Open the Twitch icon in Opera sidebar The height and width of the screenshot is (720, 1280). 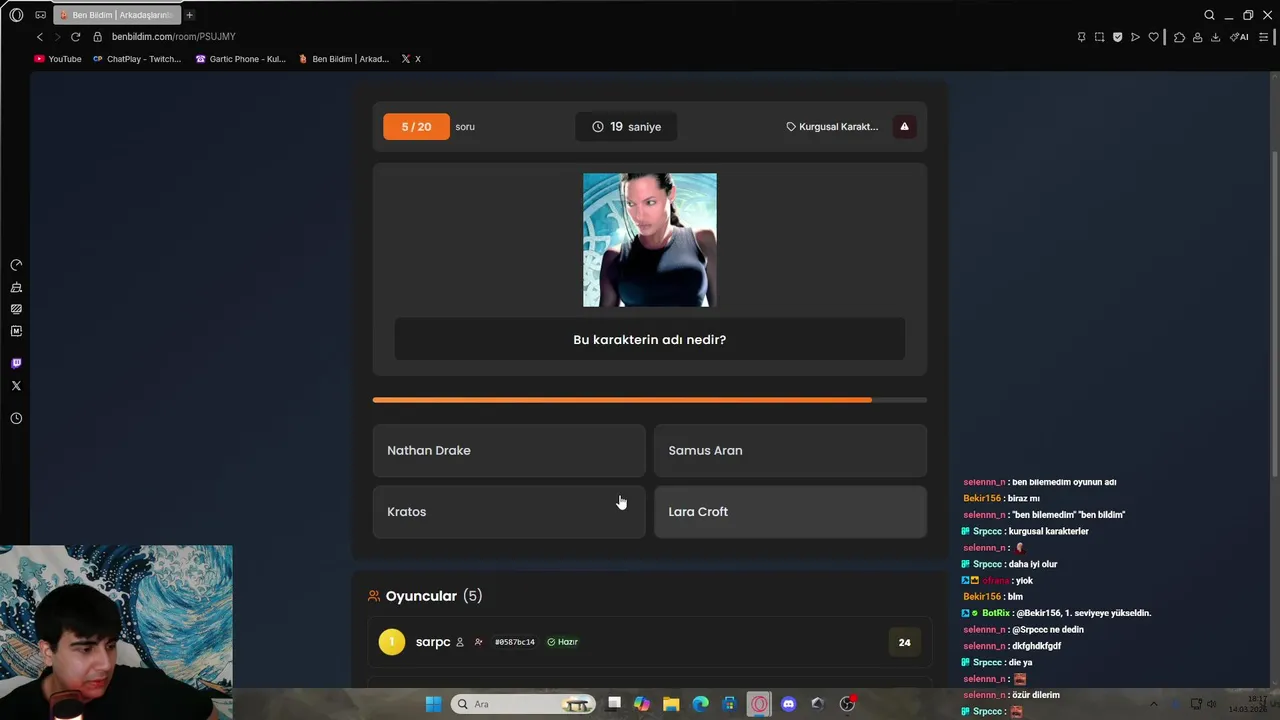[16, 363]
